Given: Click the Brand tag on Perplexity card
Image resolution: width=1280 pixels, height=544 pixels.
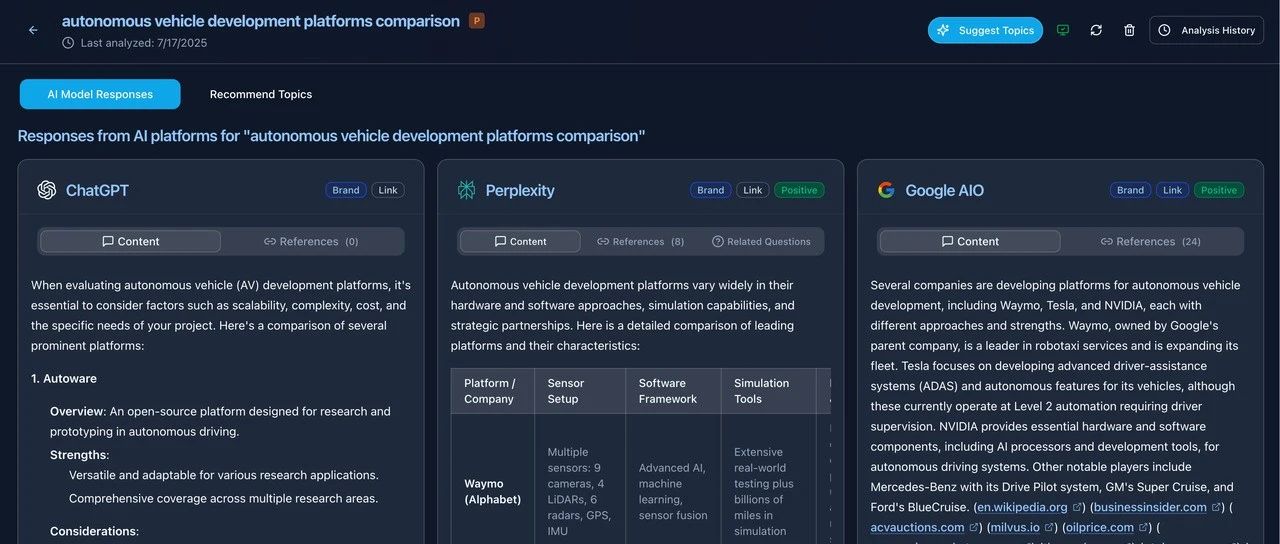Looking at the screenshot, I should [711, 190].
